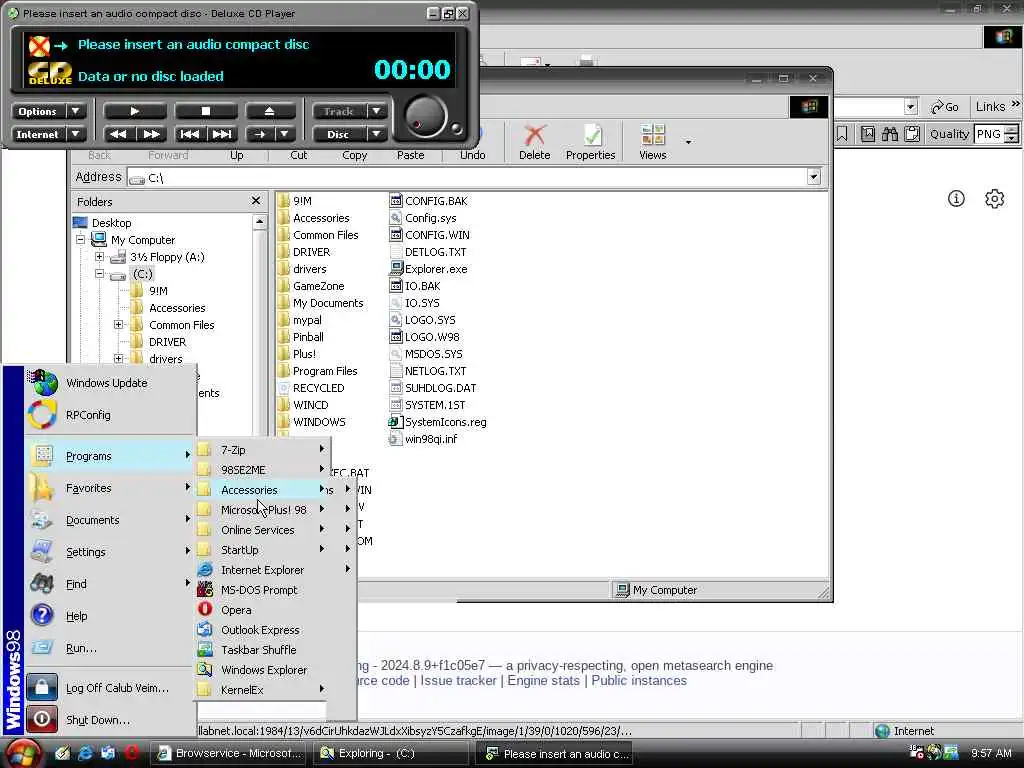The width and height of the screenshot is (1024, 768).
Task: Select the RECYCLED folder icon
Action: click(283, 388)
